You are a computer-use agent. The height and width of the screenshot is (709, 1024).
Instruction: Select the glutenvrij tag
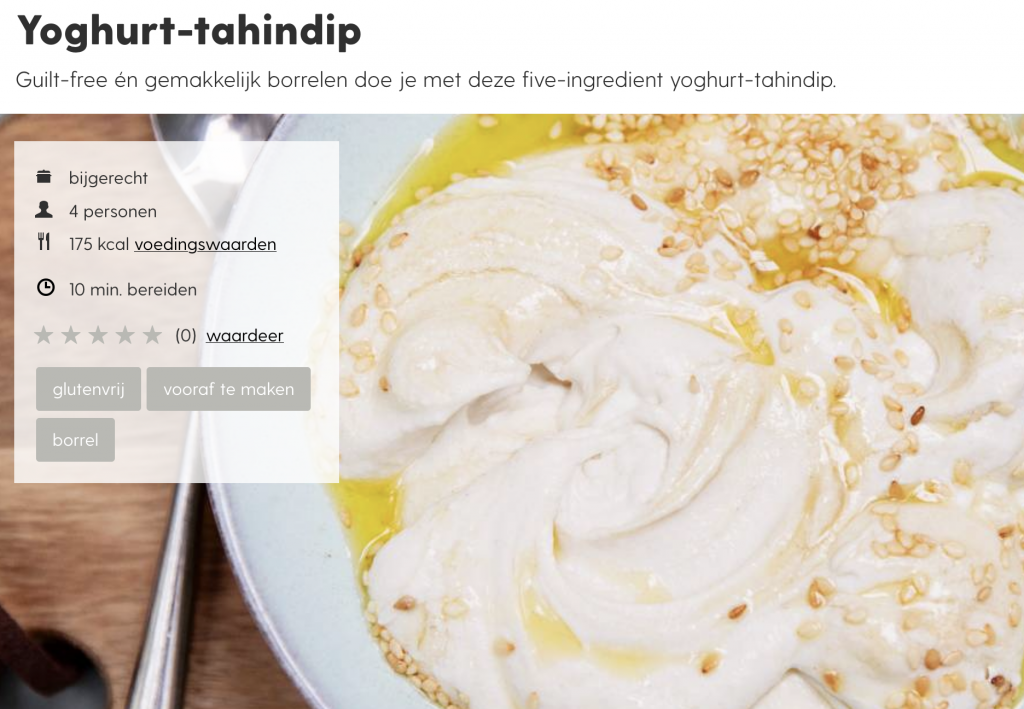pos(88,389)
